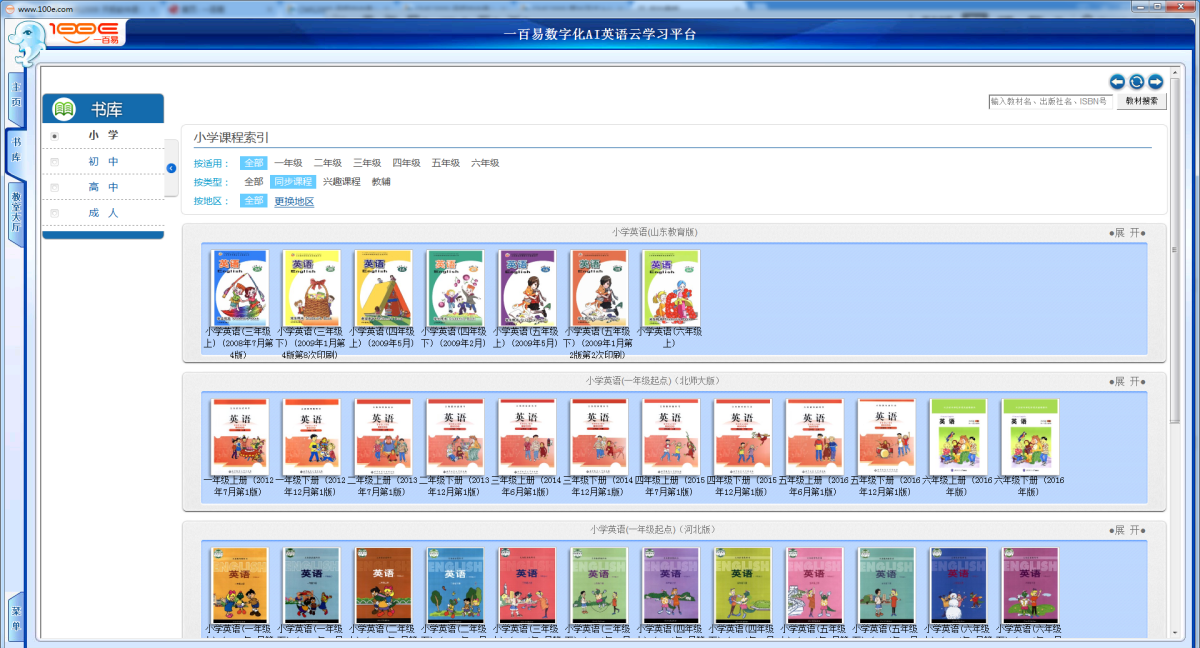The image size is (1200, 648).
Task: Expand the 河北版 book section
Action: (x=1127, y=529)
